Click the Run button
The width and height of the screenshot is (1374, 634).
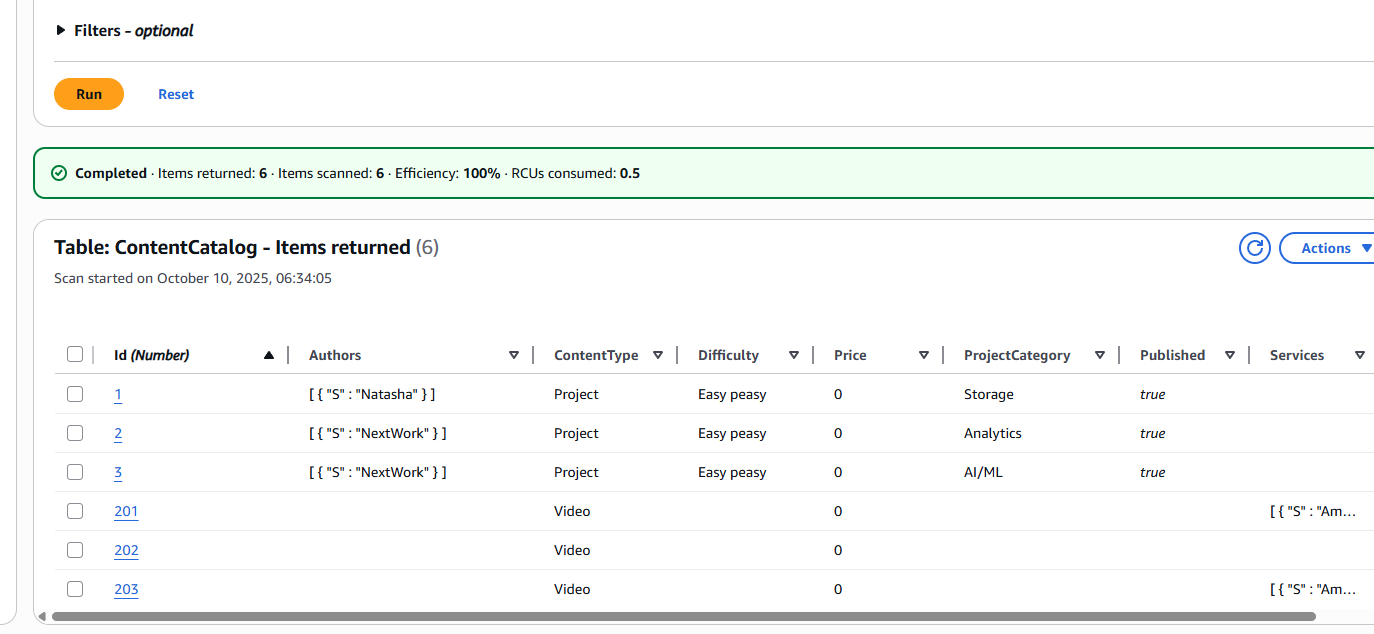click(88, 93)
